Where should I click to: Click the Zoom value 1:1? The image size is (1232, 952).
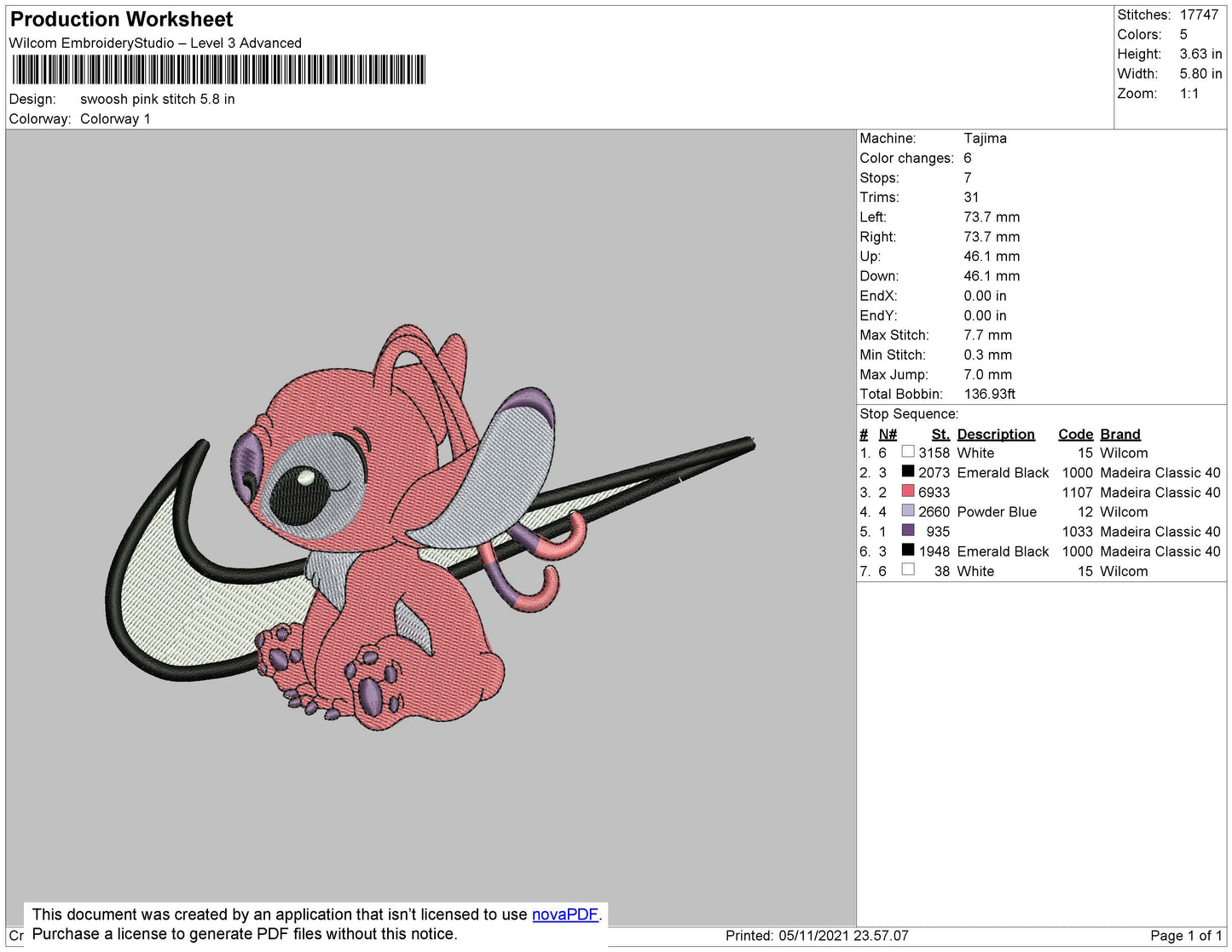click(x=1189, y=94)
